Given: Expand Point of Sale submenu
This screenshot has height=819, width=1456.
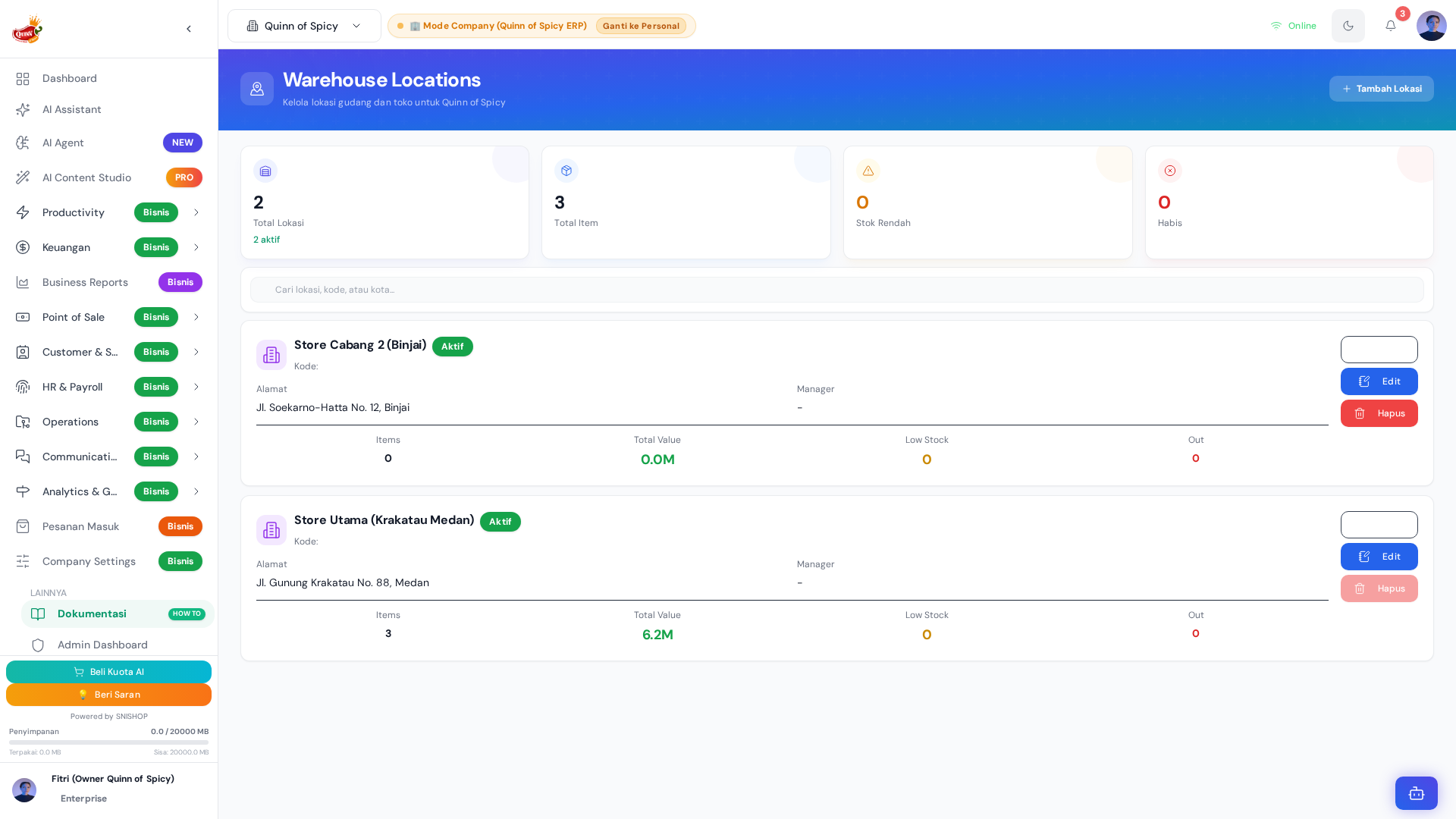Looking at the screenshot, I should point(108,317).
